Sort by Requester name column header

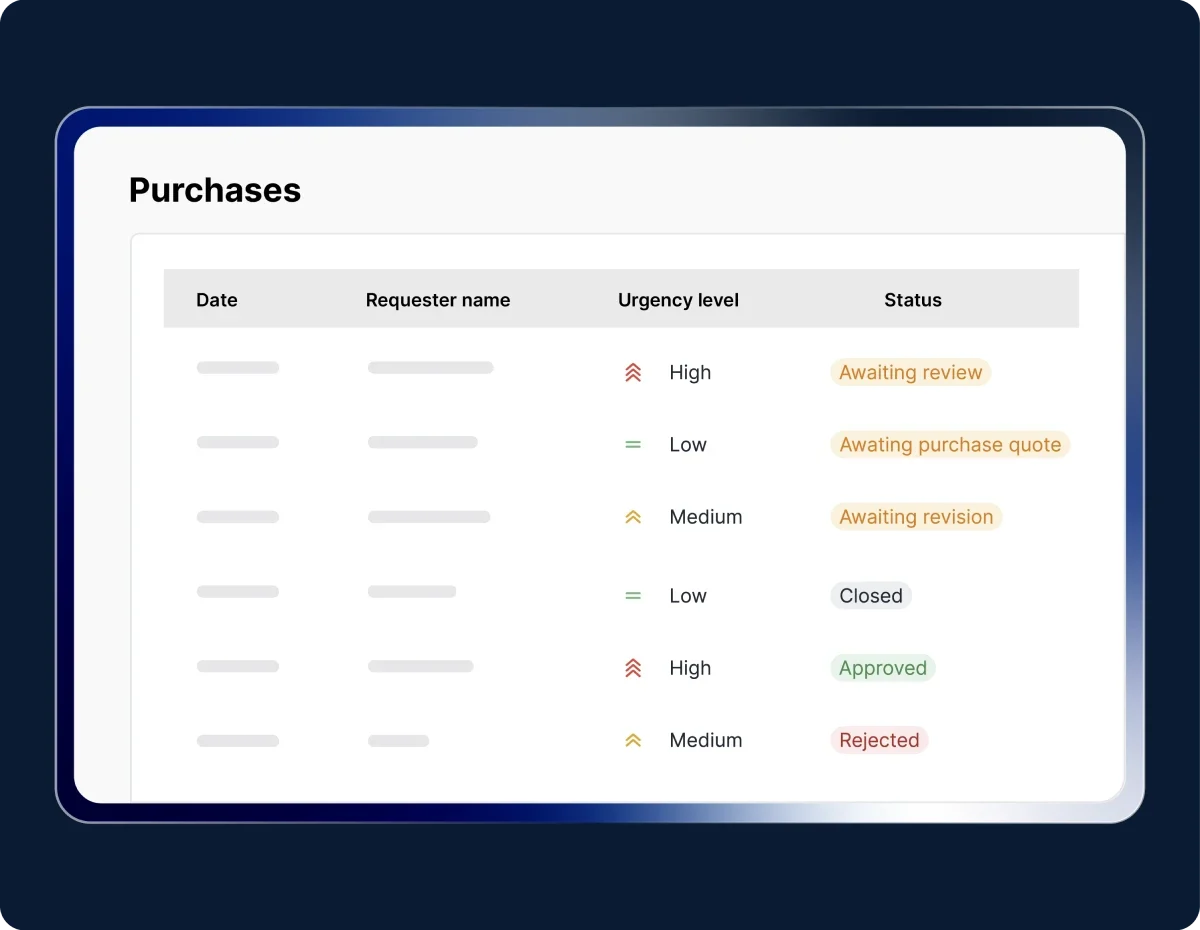437,300
